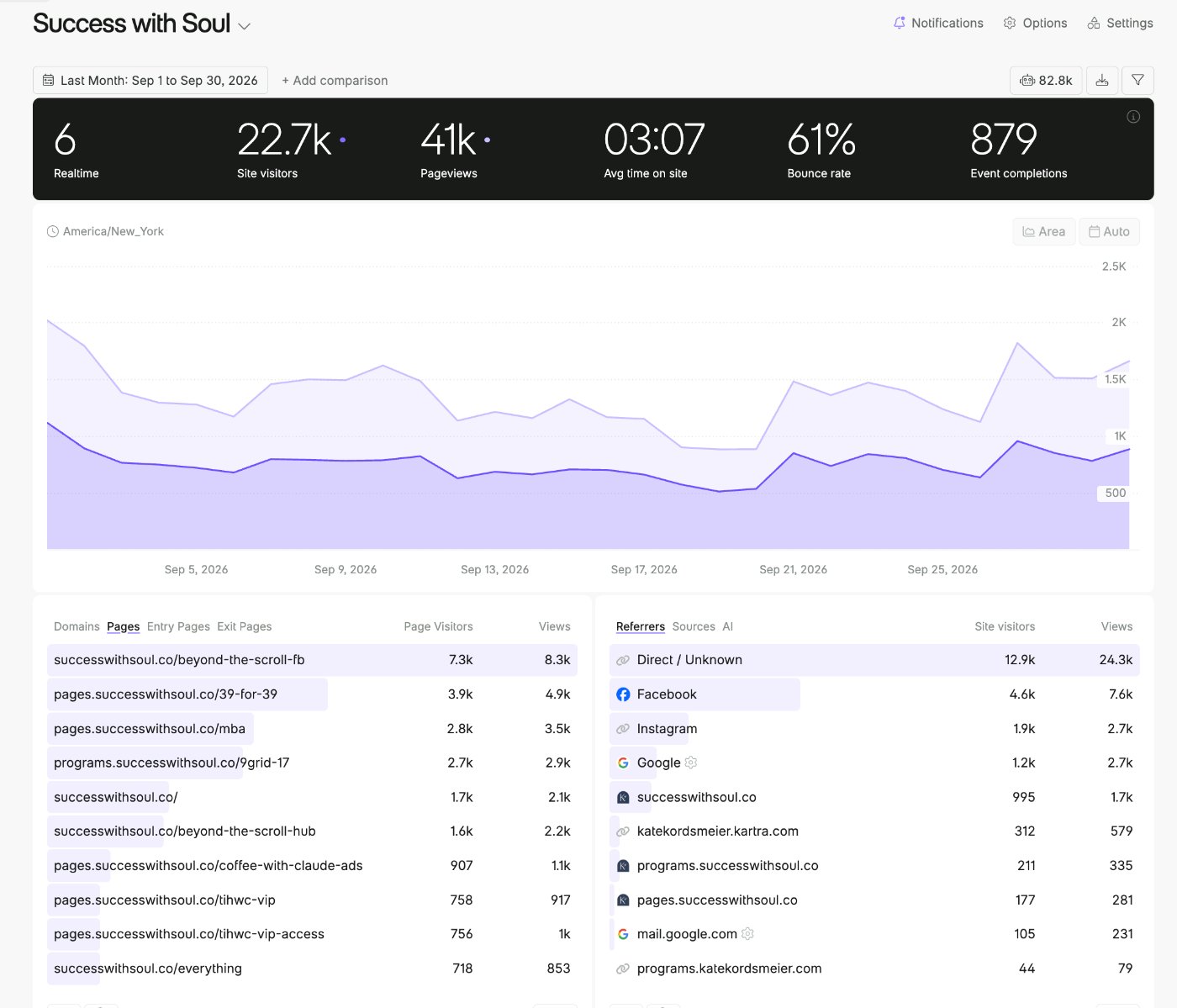This screenshot has height=1008, width=1177.
Task: Click the tihwc-vip-access page row
Action: pos(312,934)
